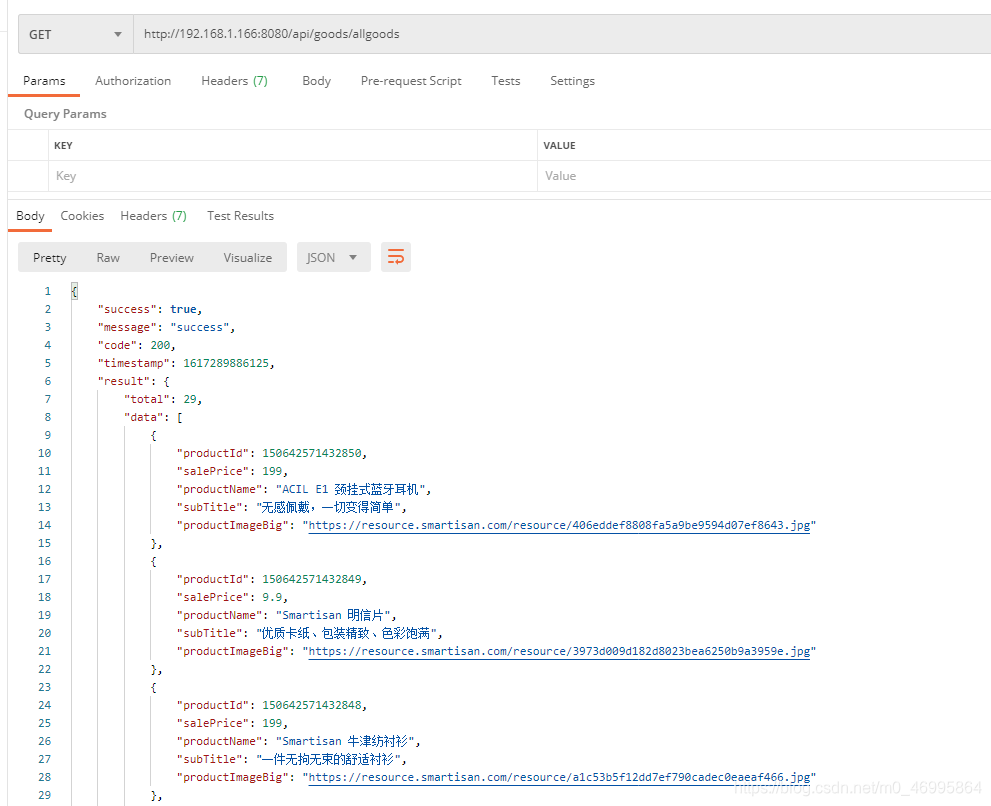
Task: Click productName "ACIL E1 颈挂式蓝牙耳机"
Action: (350, 489)
